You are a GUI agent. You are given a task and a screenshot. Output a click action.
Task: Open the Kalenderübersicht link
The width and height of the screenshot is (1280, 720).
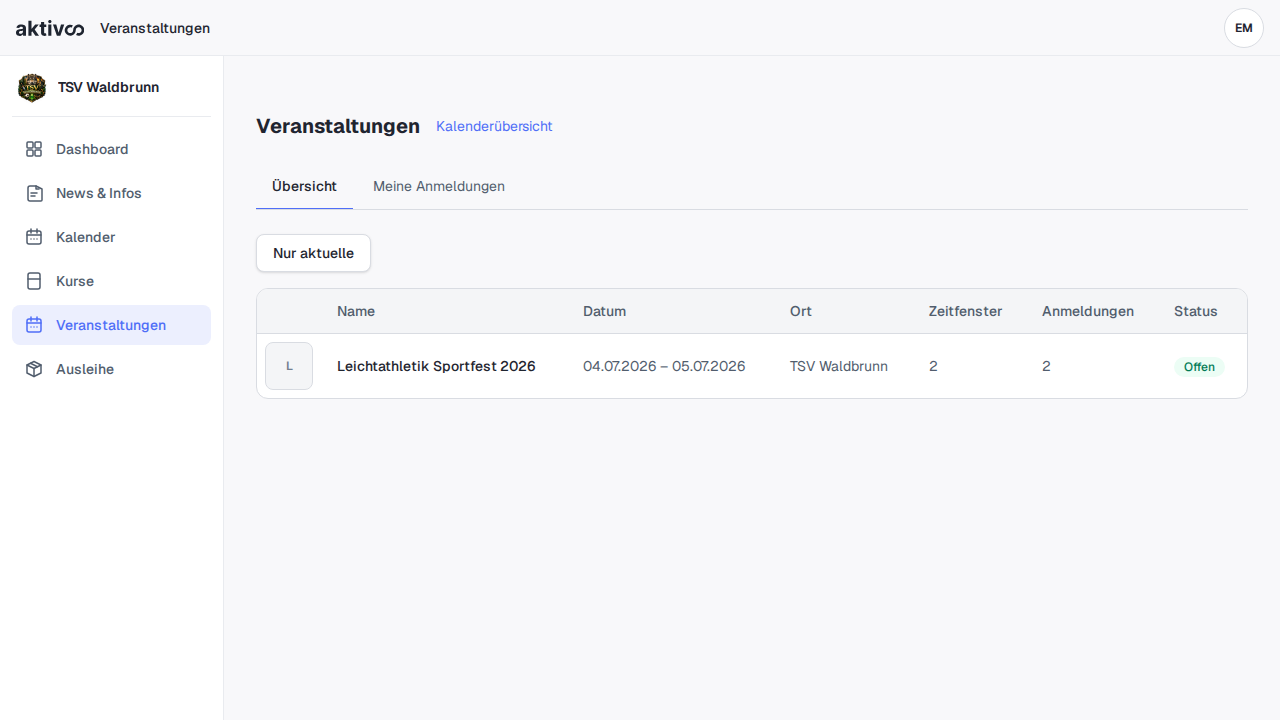pyautogui.click(x=494, y=126)
